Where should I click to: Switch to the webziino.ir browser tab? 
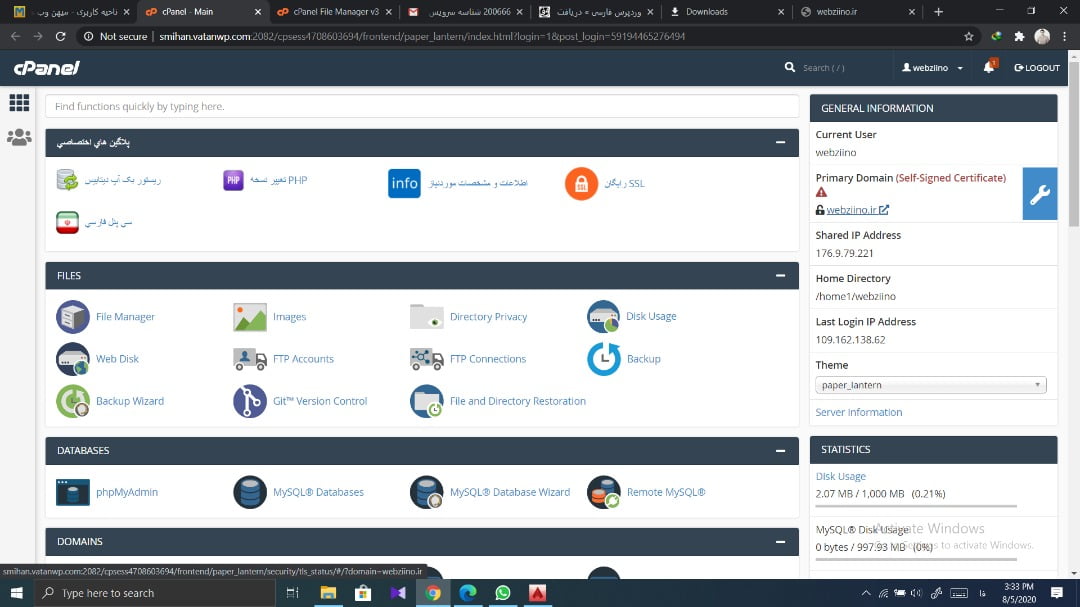pyautogui.click(x=858, y=12)
